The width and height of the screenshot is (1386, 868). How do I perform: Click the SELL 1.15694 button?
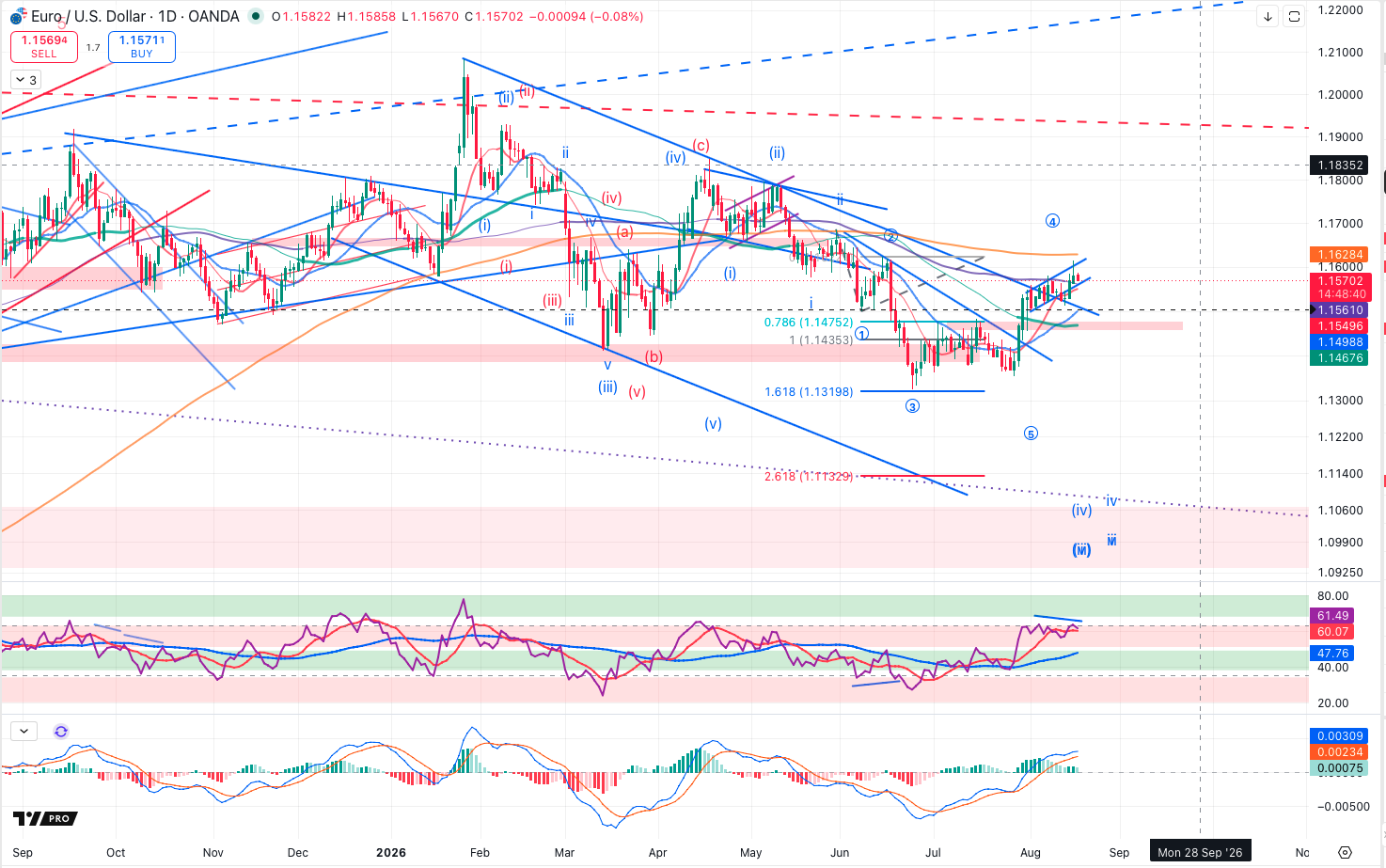44,46
